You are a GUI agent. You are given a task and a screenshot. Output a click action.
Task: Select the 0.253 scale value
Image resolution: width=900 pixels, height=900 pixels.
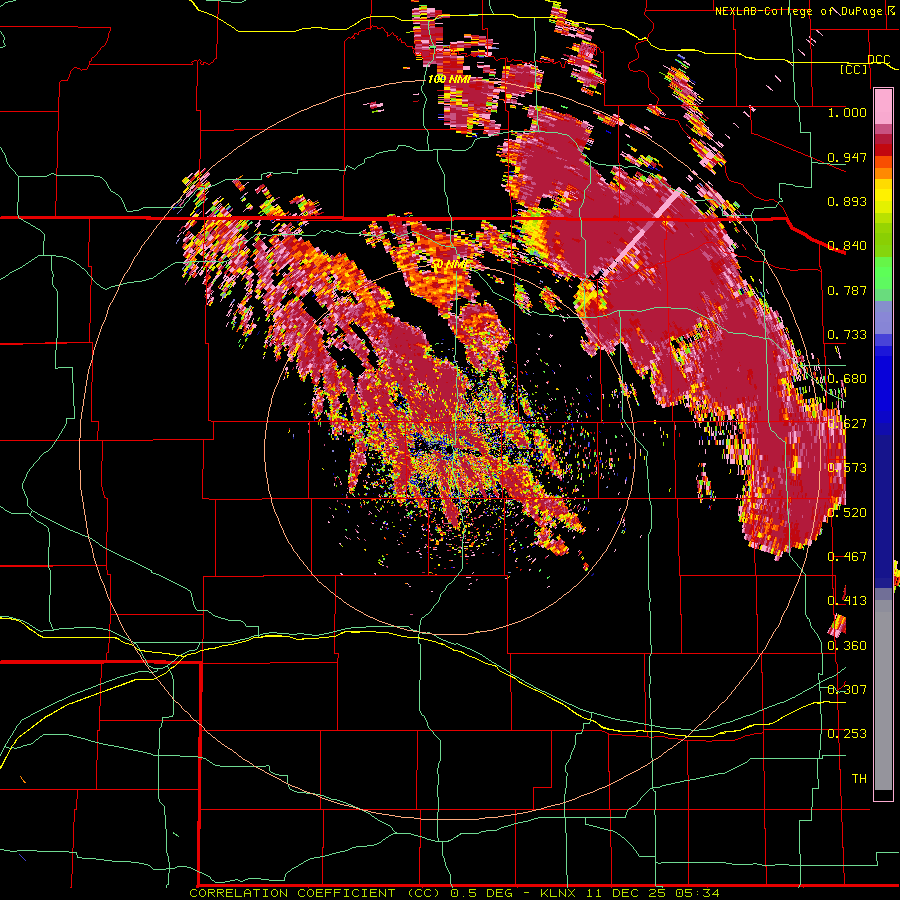pyautogui.click(x=847, y=734)
